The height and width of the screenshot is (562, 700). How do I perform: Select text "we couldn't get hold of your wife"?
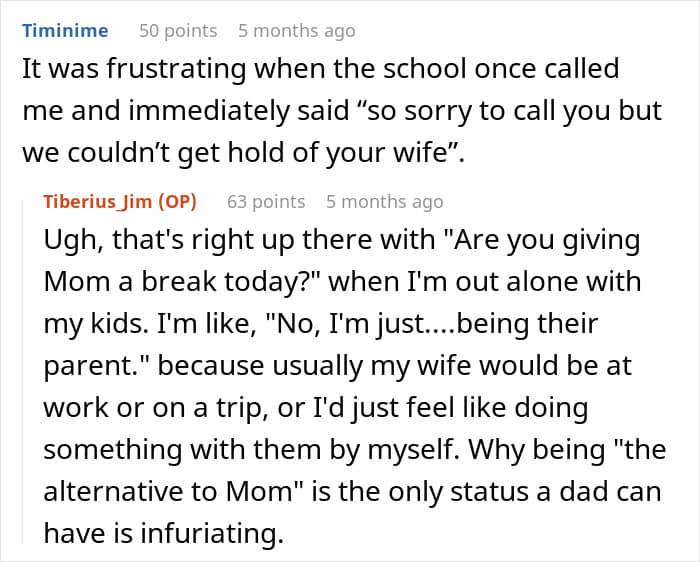pyautogui.click(x=235, y=153)
